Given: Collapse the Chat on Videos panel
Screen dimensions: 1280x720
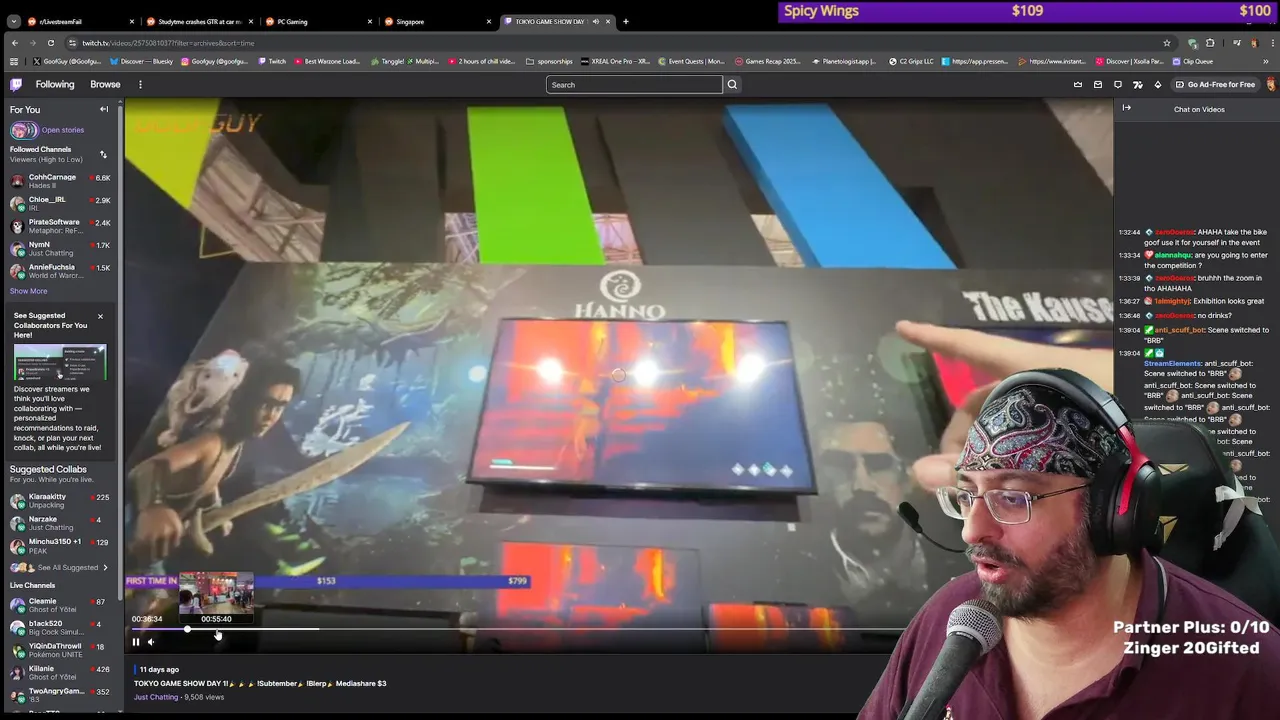Looking at the screenshot, I should tap(1126, 108).
